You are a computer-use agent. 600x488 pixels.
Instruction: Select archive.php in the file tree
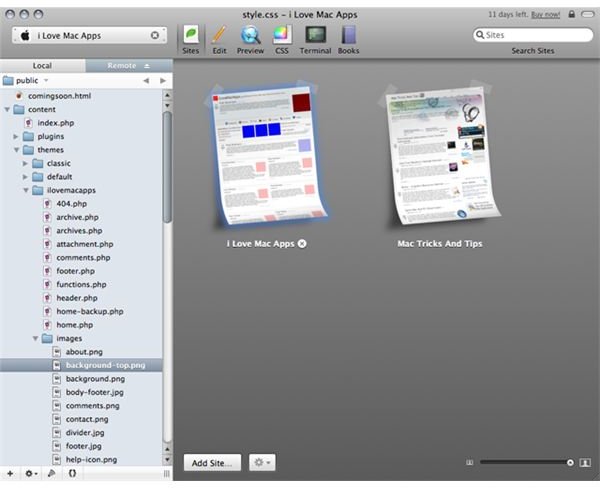(x=77, y=217)
